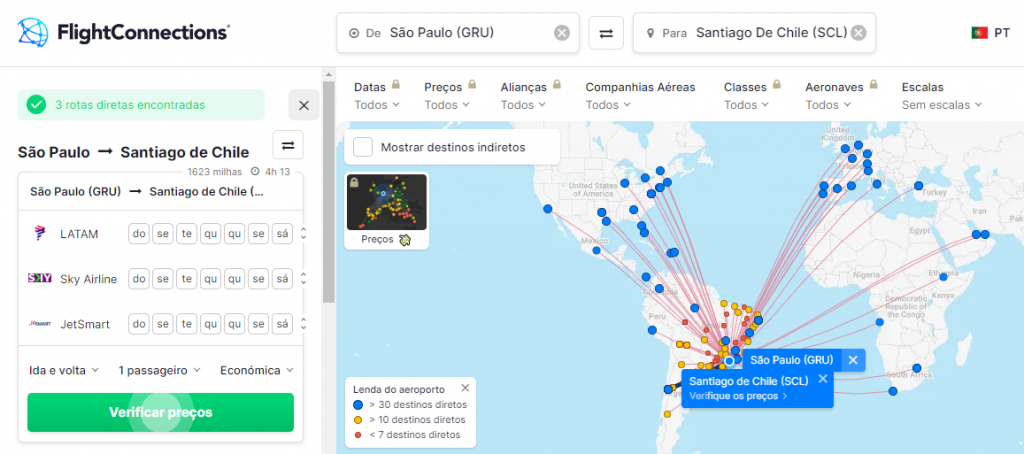The image size is (1024, 454).
Task: Click the red '< 7 destinos diretos' legend dot
Action: (x=358, y=434)
